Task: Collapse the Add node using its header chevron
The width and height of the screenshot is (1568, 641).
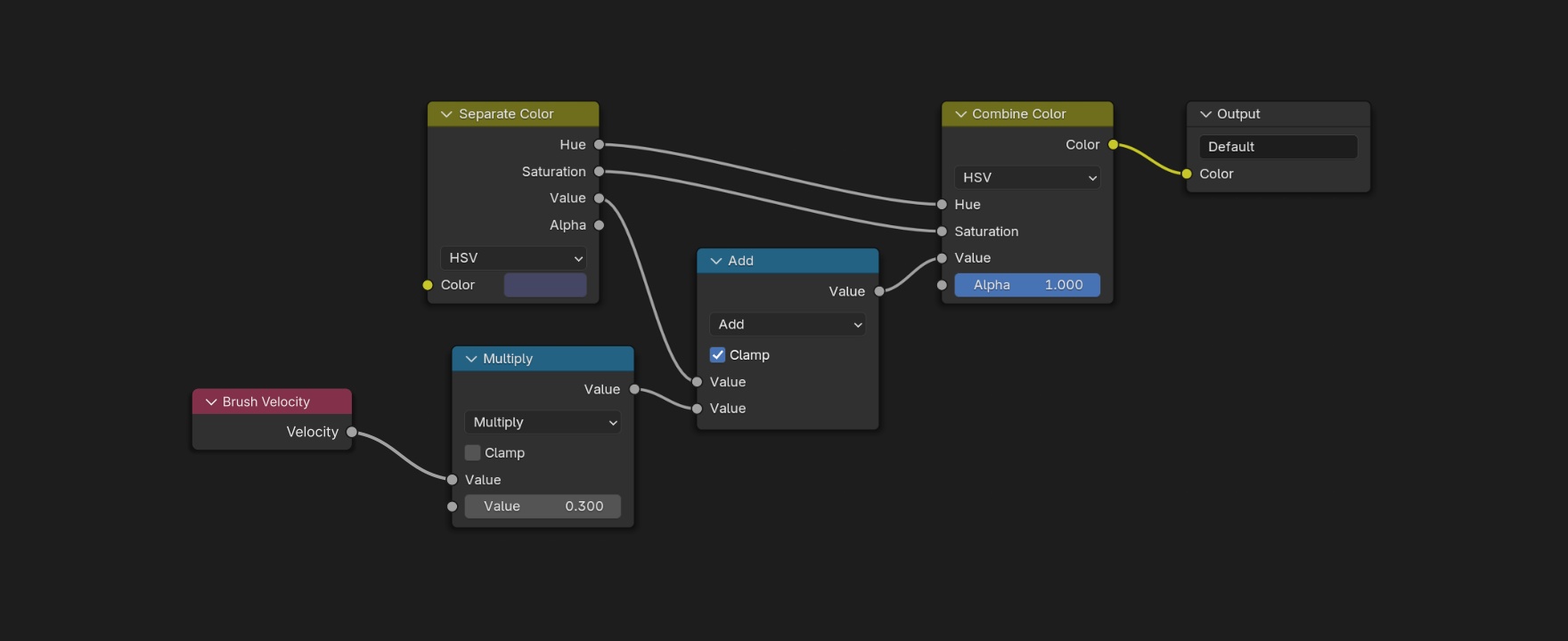Action: (716, 261)
